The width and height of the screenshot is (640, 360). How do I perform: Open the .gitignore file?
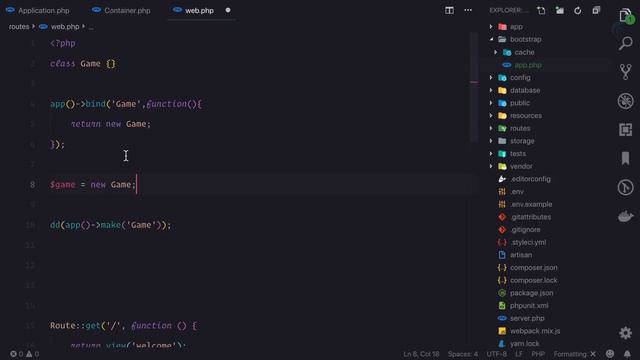(525, 229)
